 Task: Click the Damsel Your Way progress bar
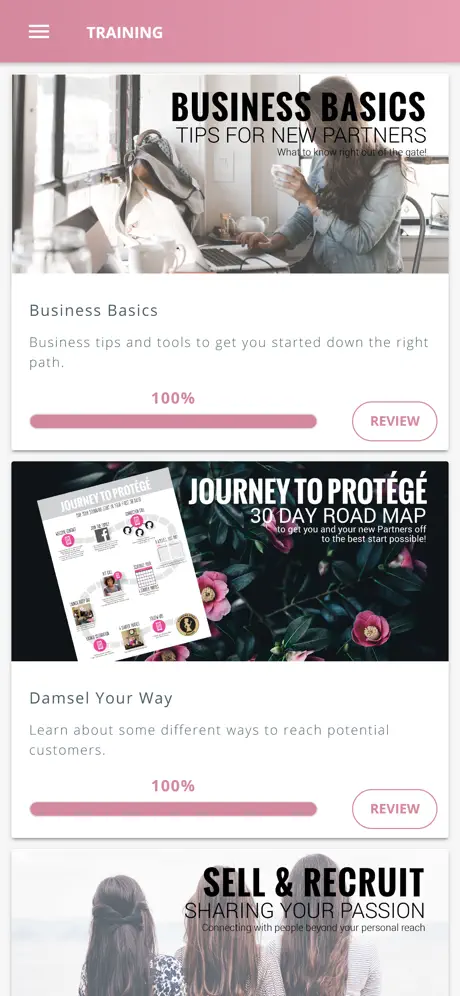(173, 809)
